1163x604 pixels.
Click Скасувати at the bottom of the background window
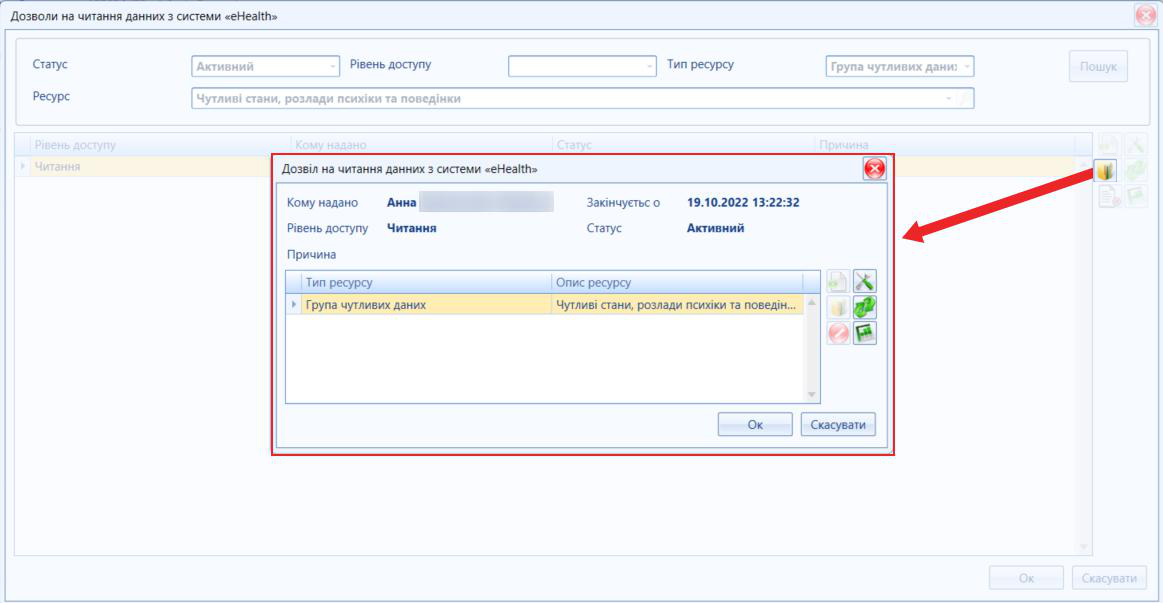click(x=1109, y=577)
